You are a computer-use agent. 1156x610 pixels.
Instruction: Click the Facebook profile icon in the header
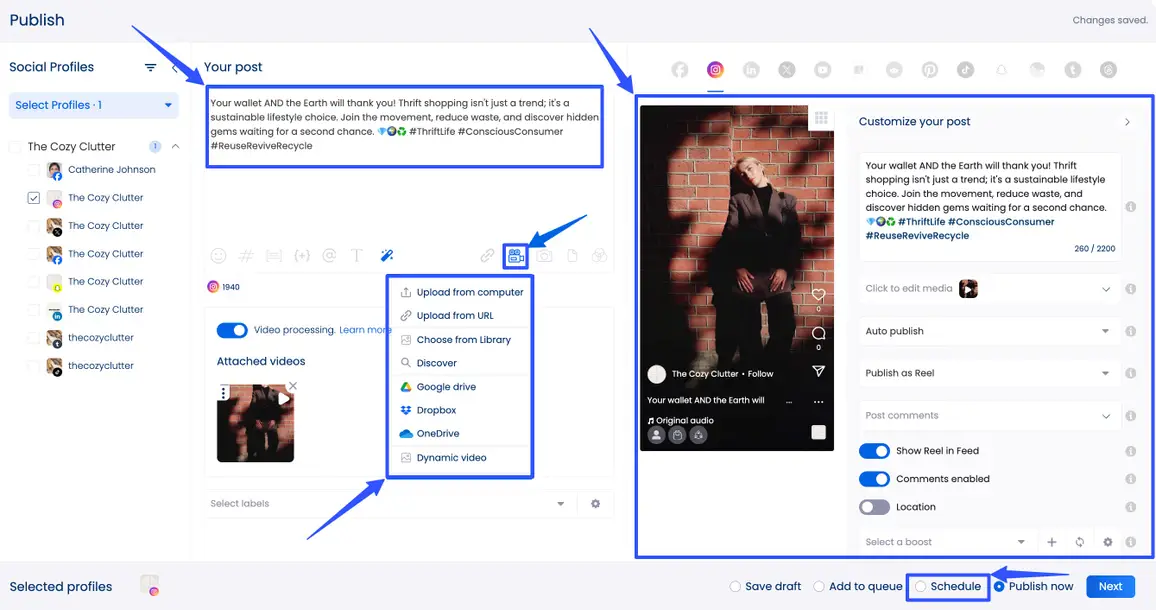click(680, 70)
